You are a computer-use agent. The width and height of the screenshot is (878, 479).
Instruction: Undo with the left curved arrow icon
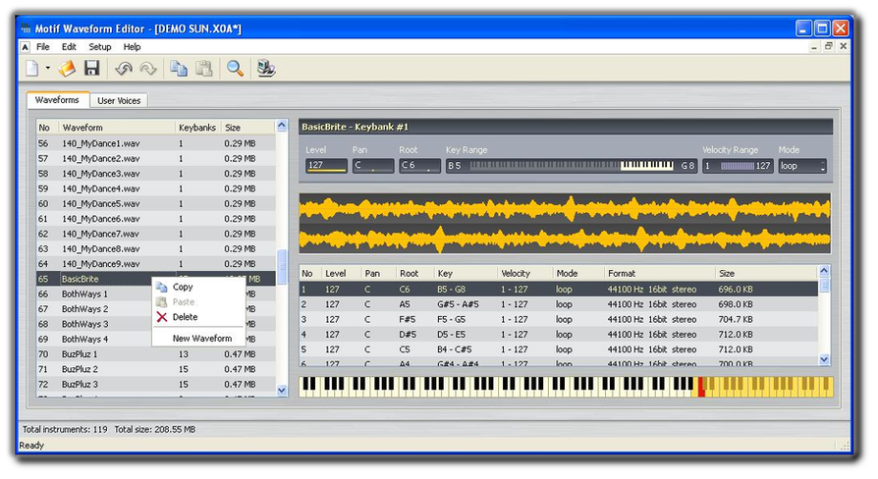click(x=123, y=69)
